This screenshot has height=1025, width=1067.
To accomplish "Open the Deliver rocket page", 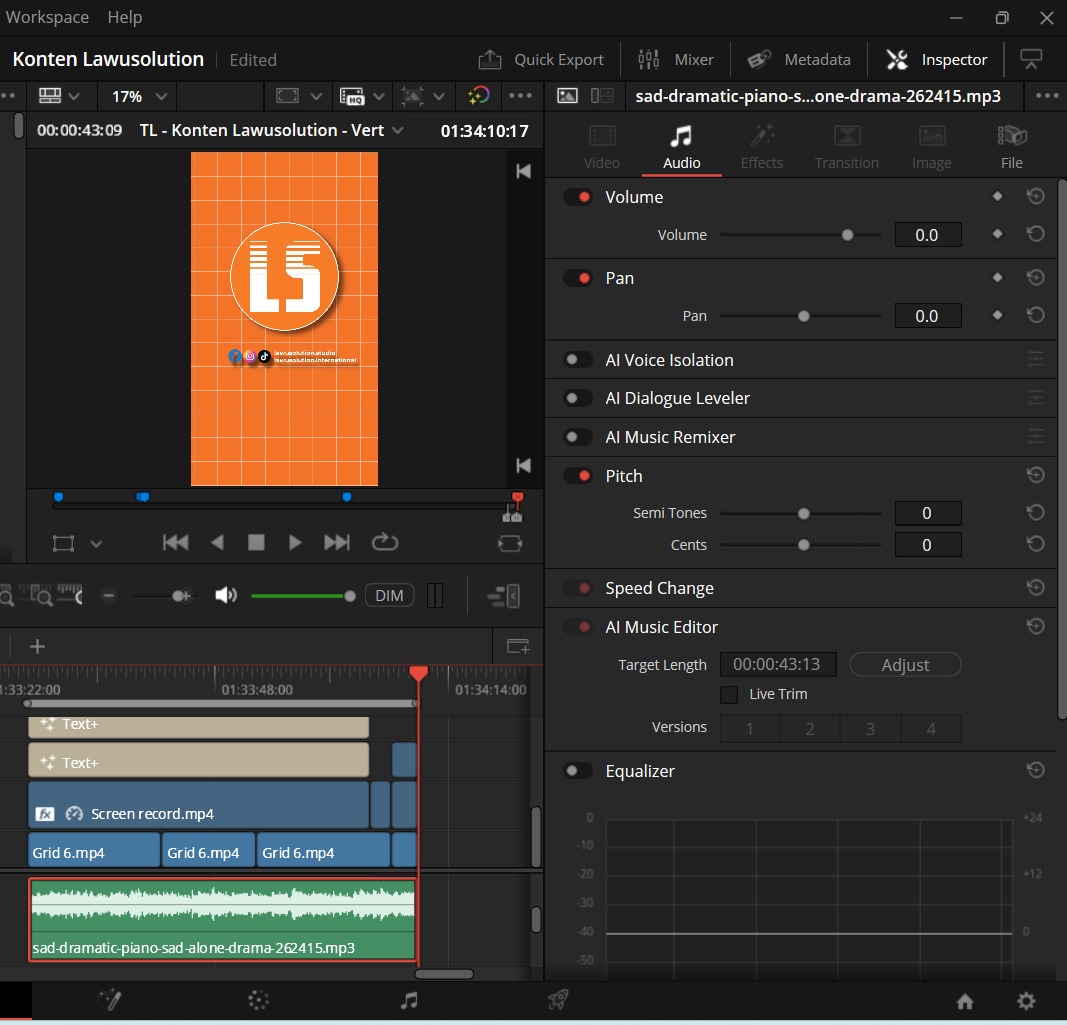I will [557, 1000].
